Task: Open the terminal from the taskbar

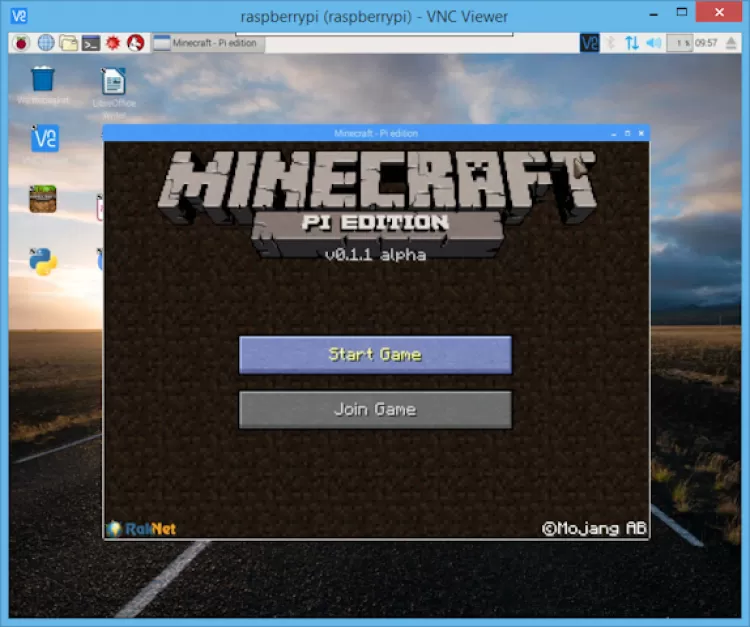Action: tap(91, 43)
